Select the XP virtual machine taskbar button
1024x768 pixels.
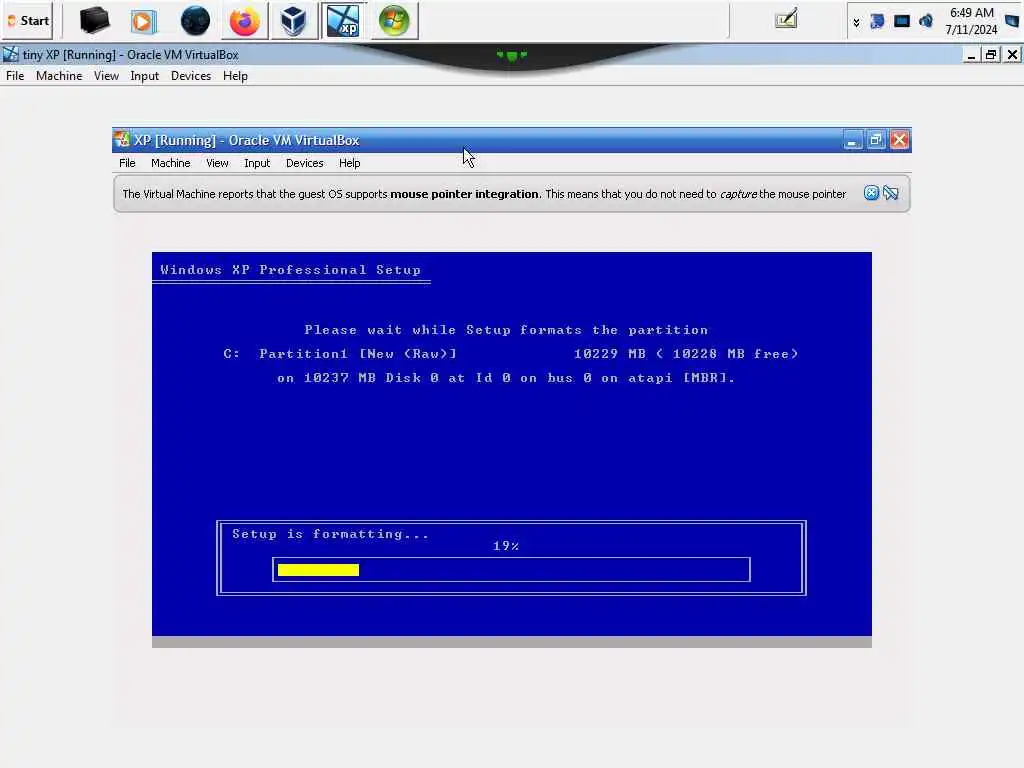click(x=343, y=21)
